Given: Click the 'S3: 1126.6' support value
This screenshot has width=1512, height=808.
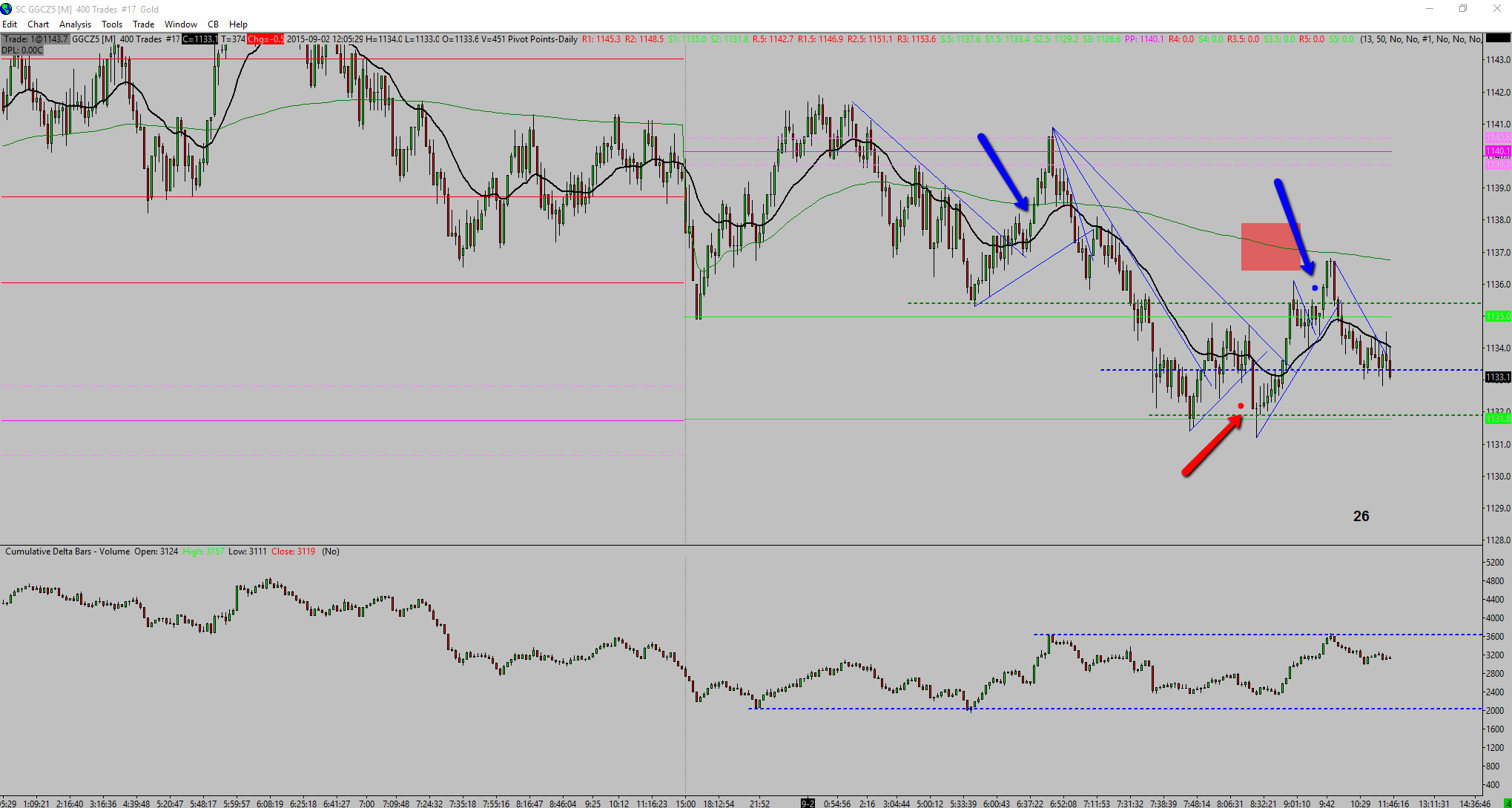Looking at the screenshot, I should pyautogui.click(x=1102, y=39).
